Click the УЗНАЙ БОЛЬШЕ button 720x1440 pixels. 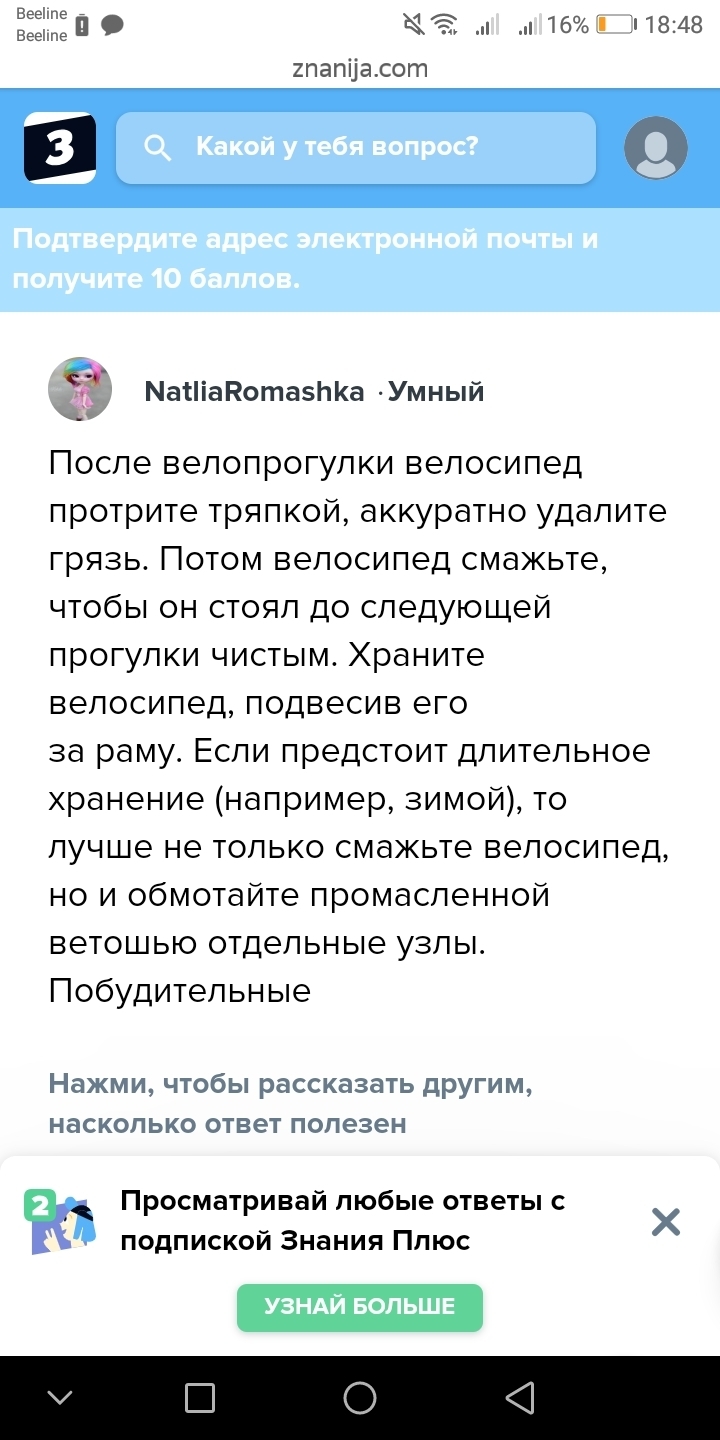[360, 1306]
